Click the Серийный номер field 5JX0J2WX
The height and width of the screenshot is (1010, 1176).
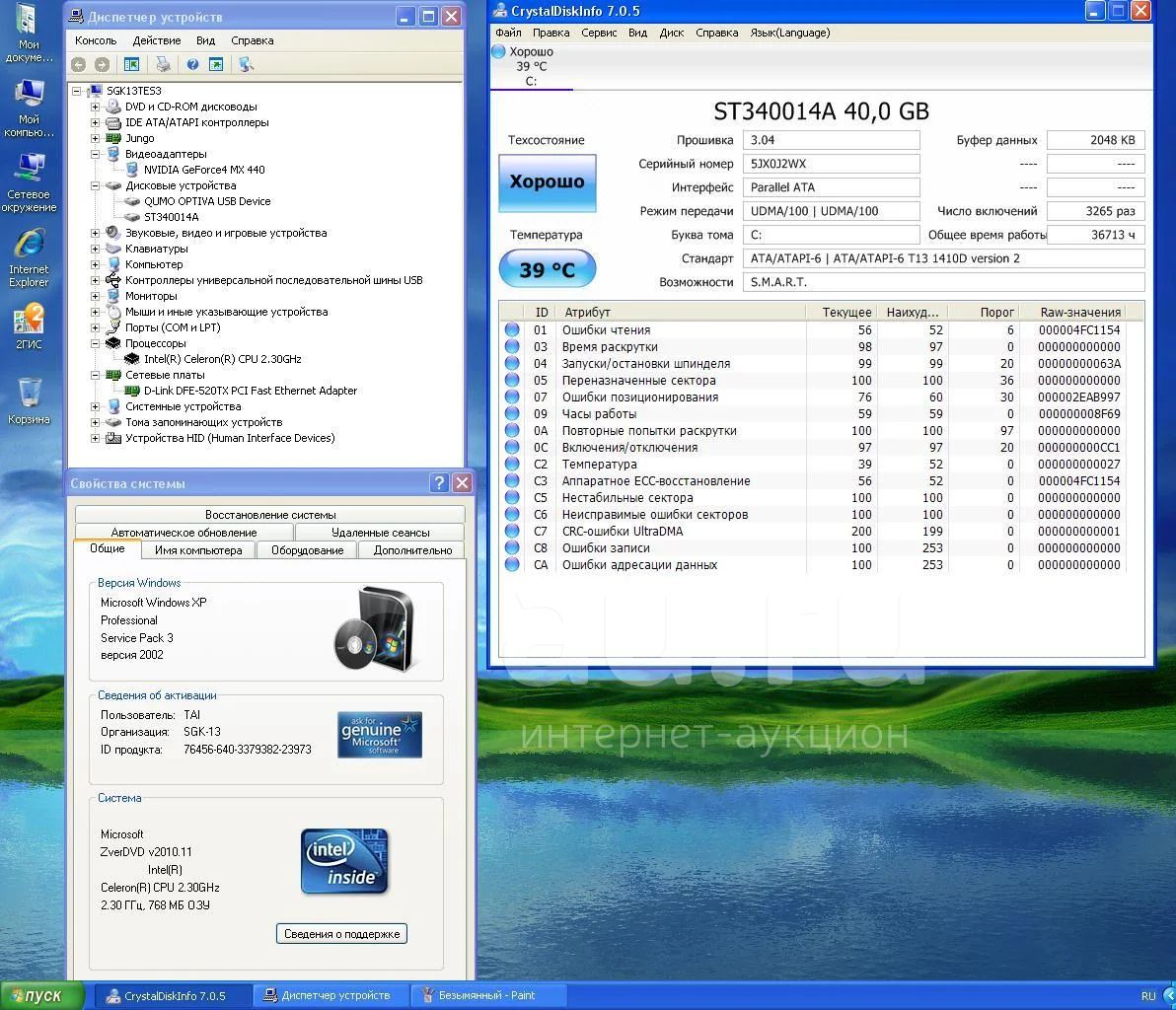pos(831,164)
